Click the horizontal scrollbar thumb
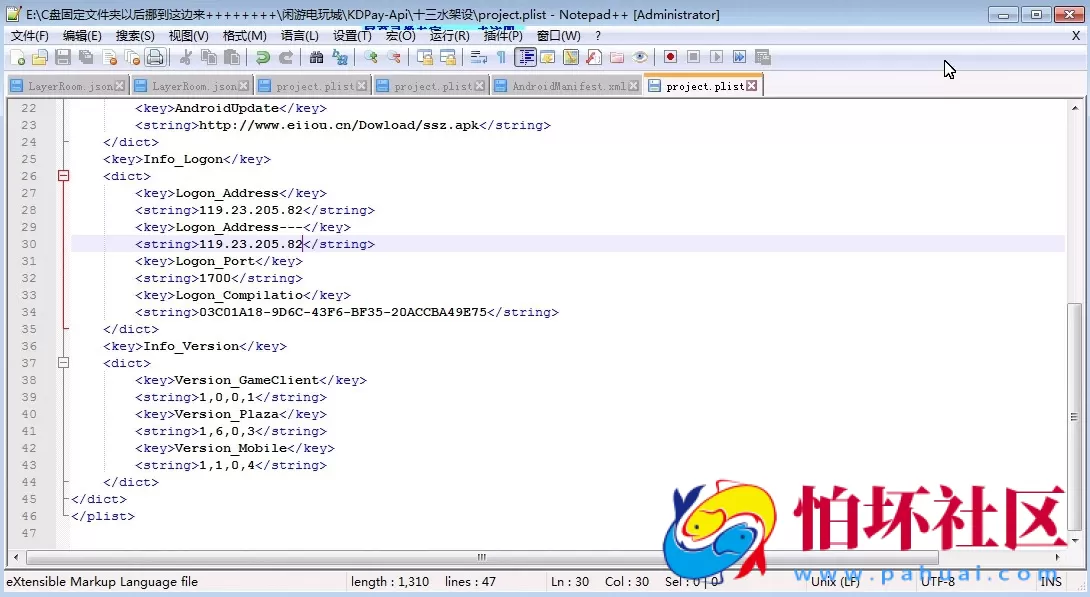This screenshot has width=1090, height=597. click(x=481, y=557)
